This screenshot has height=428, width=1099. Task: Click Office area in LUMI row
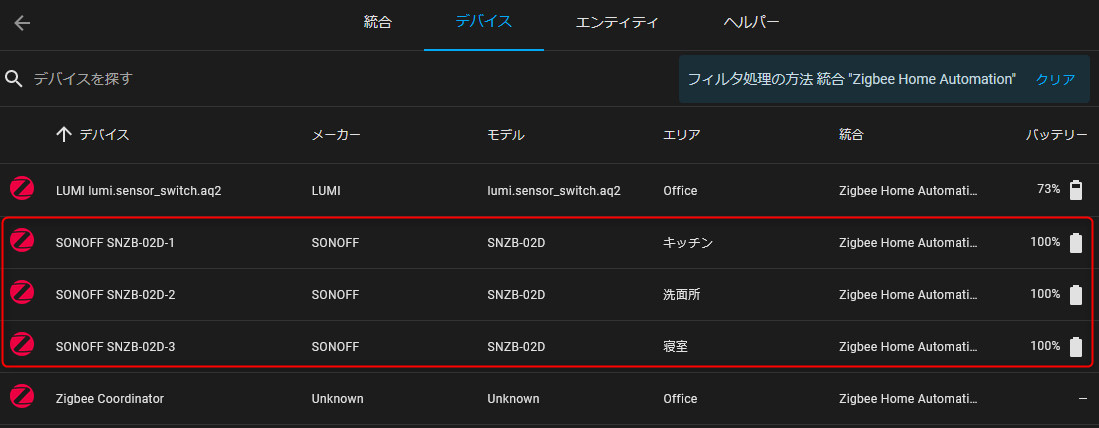point(680,190)
